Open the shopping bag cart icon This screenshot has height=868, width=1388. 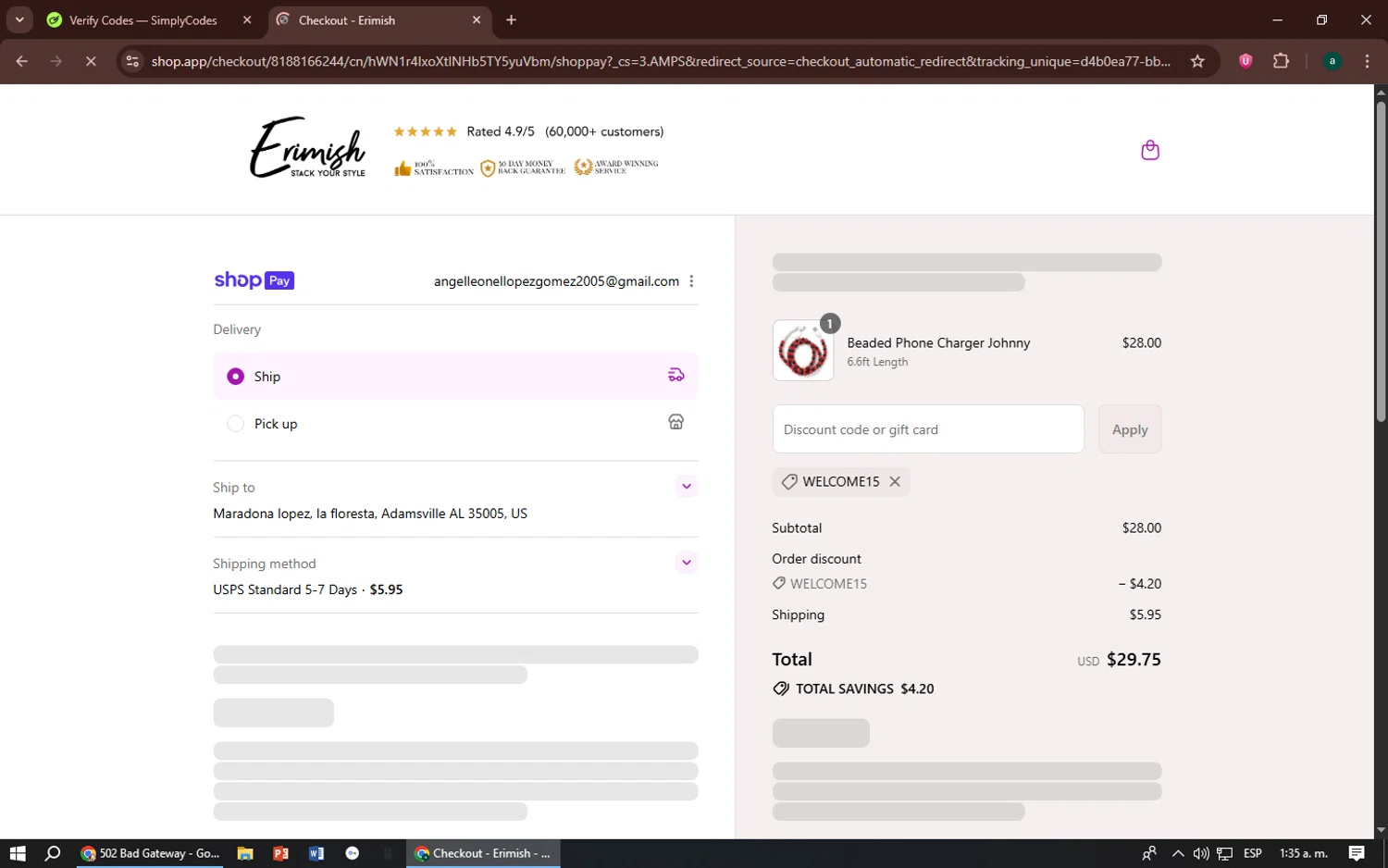pos(1150,150)
